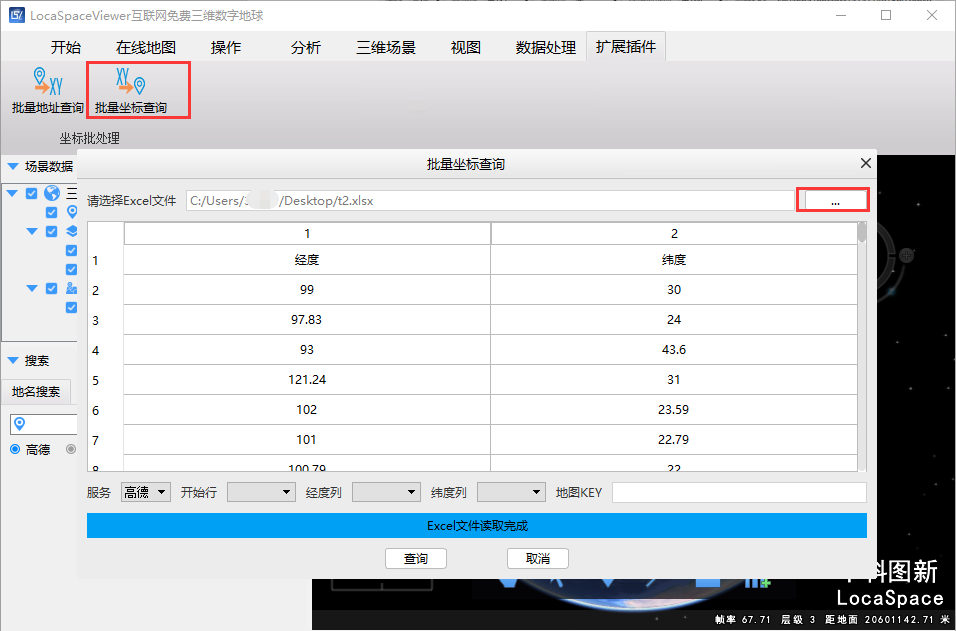The width and height of the screenshot is (956, 631).
Task: Click the 纬度 table cell
Action: pyautogui.click(x=674, y=260)
